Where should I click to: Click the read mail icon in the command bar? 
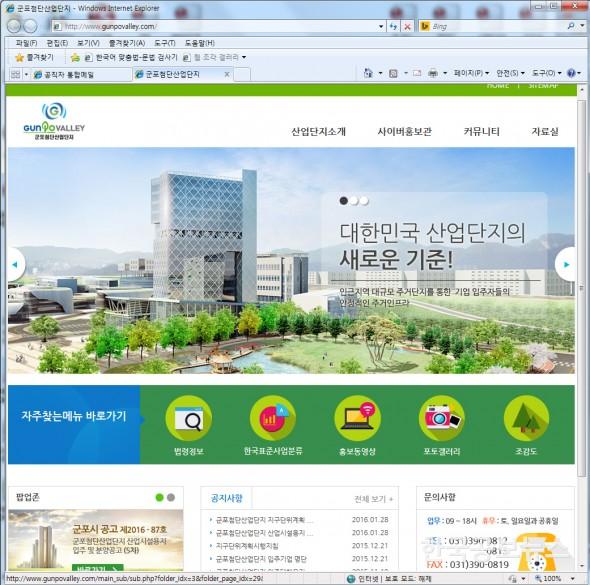pos(417,73)
